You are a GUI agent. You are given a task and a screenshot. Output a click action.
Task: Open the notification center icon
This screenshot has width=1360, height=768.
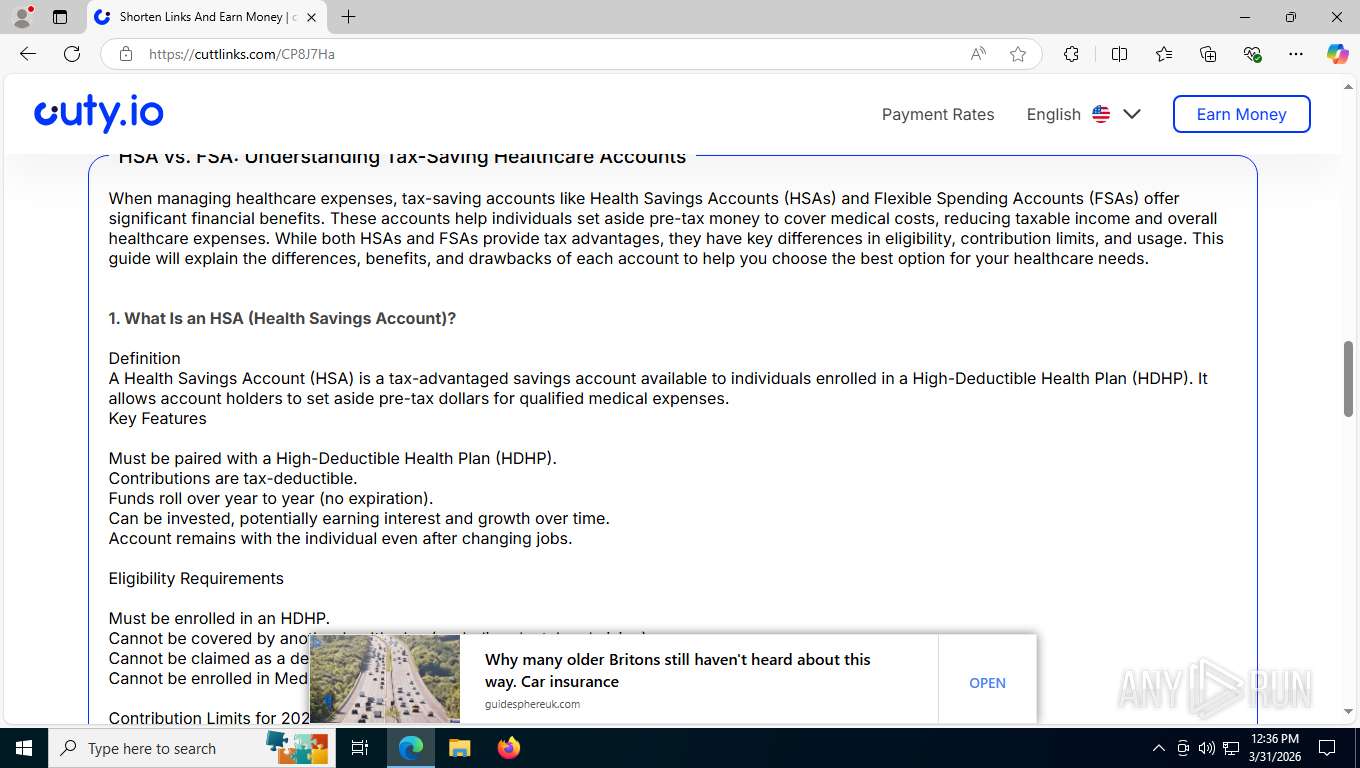tap(1327, 748)
